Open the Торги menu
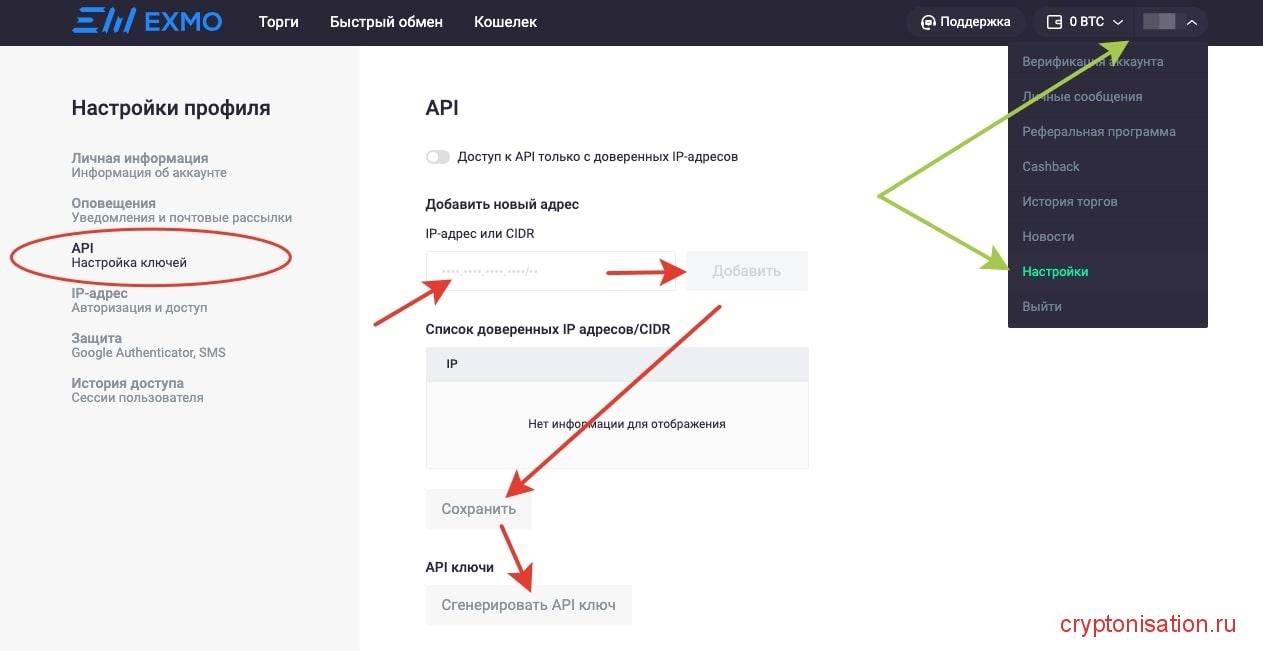Screen dimensions: 1263x651 point(277,21)
